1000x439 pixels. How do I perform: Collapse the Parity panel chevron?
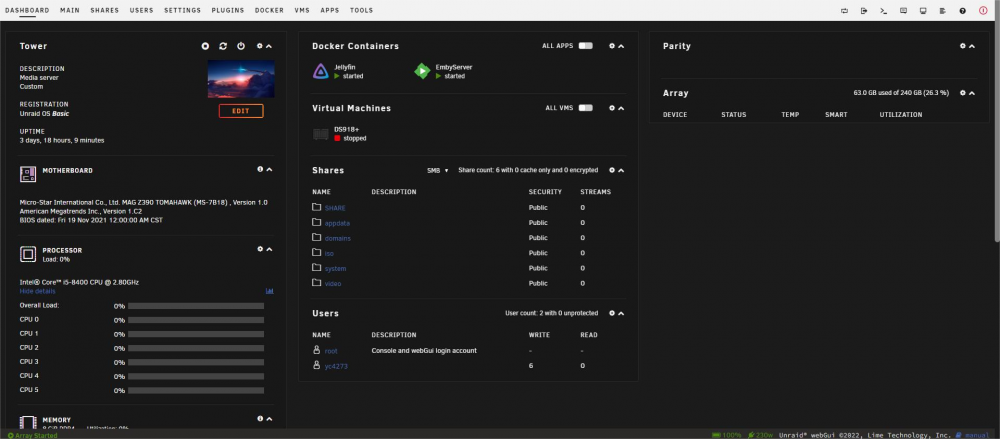[x=972, y=46]
